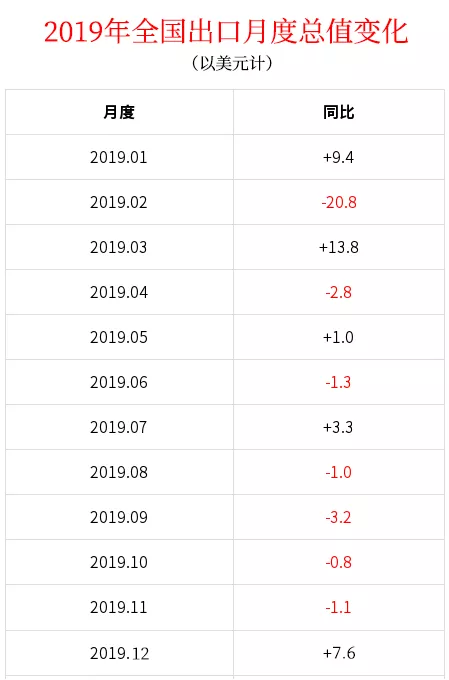This screenshot has height=680, width=449.
Task: Select the +3.3 value cell
Action: pyautogui.click(x=338, y=427)
